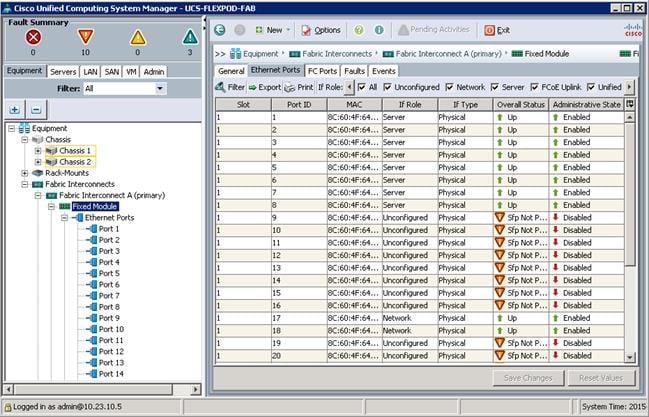Select Chassis 2 in tree
Screen dimensions: 649x417
click(75, 162)
